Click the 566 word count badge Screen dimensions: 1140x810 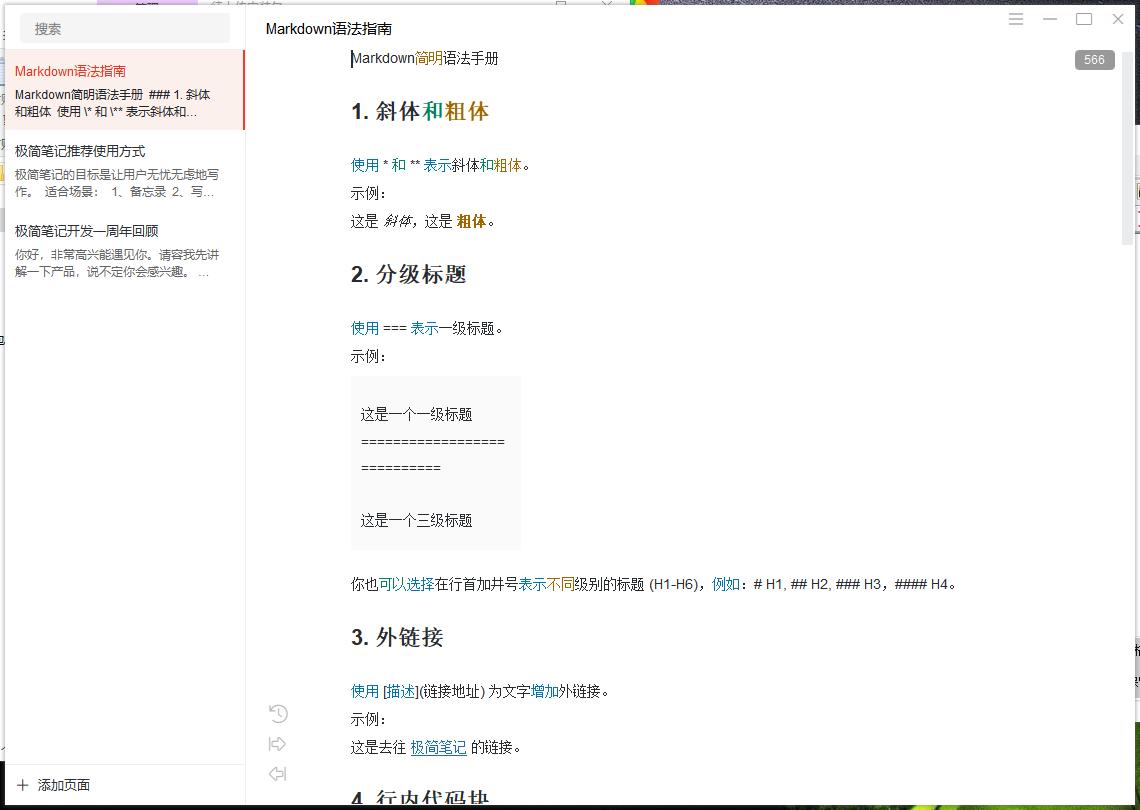click(x=1094, y=60)
